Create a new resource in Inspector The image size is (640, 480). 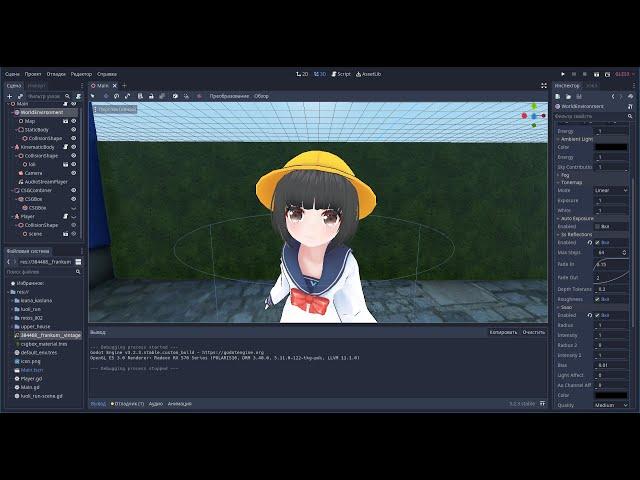pyautogui.click(x=558, y=97)
